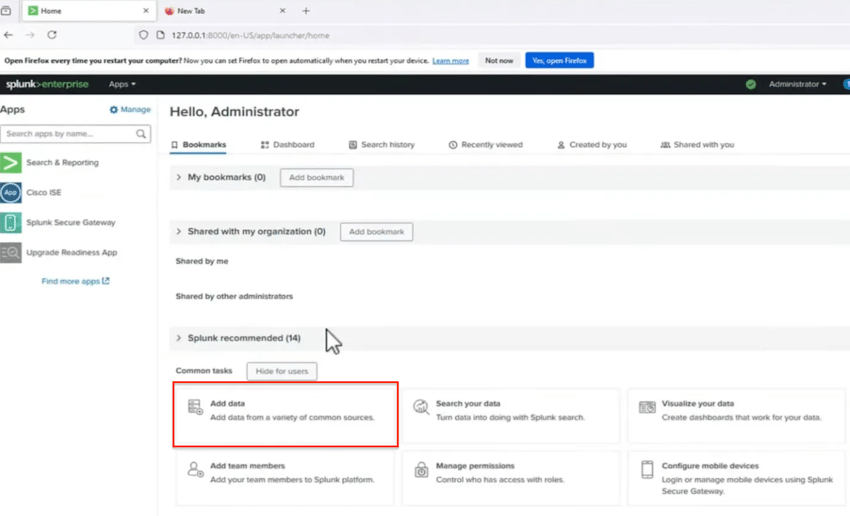Open the Cisco ISE app icon
This screenshot has height=516, width=850.
tap(10, 192)
